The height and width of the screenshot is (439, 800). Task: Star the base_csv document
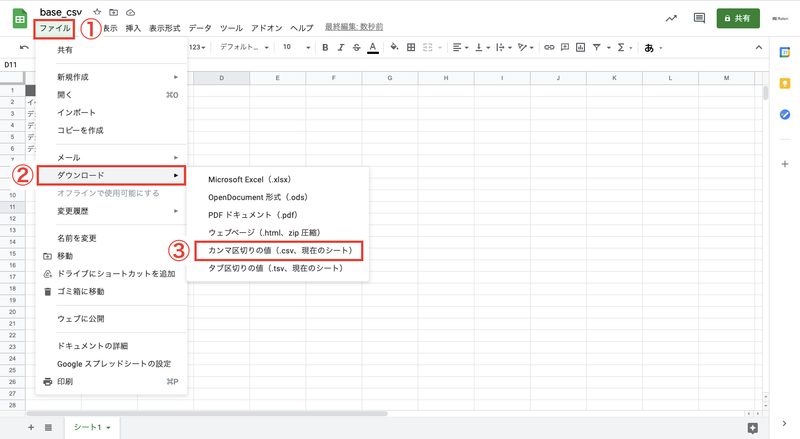(x=97, y=12)
